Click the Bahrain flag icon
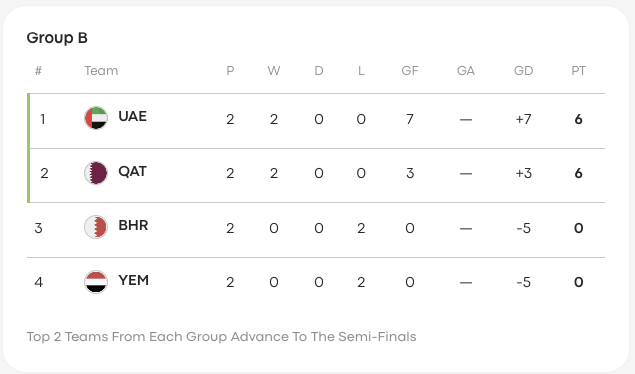Viewport: 635px width, 374px height. tap(96, 227)
